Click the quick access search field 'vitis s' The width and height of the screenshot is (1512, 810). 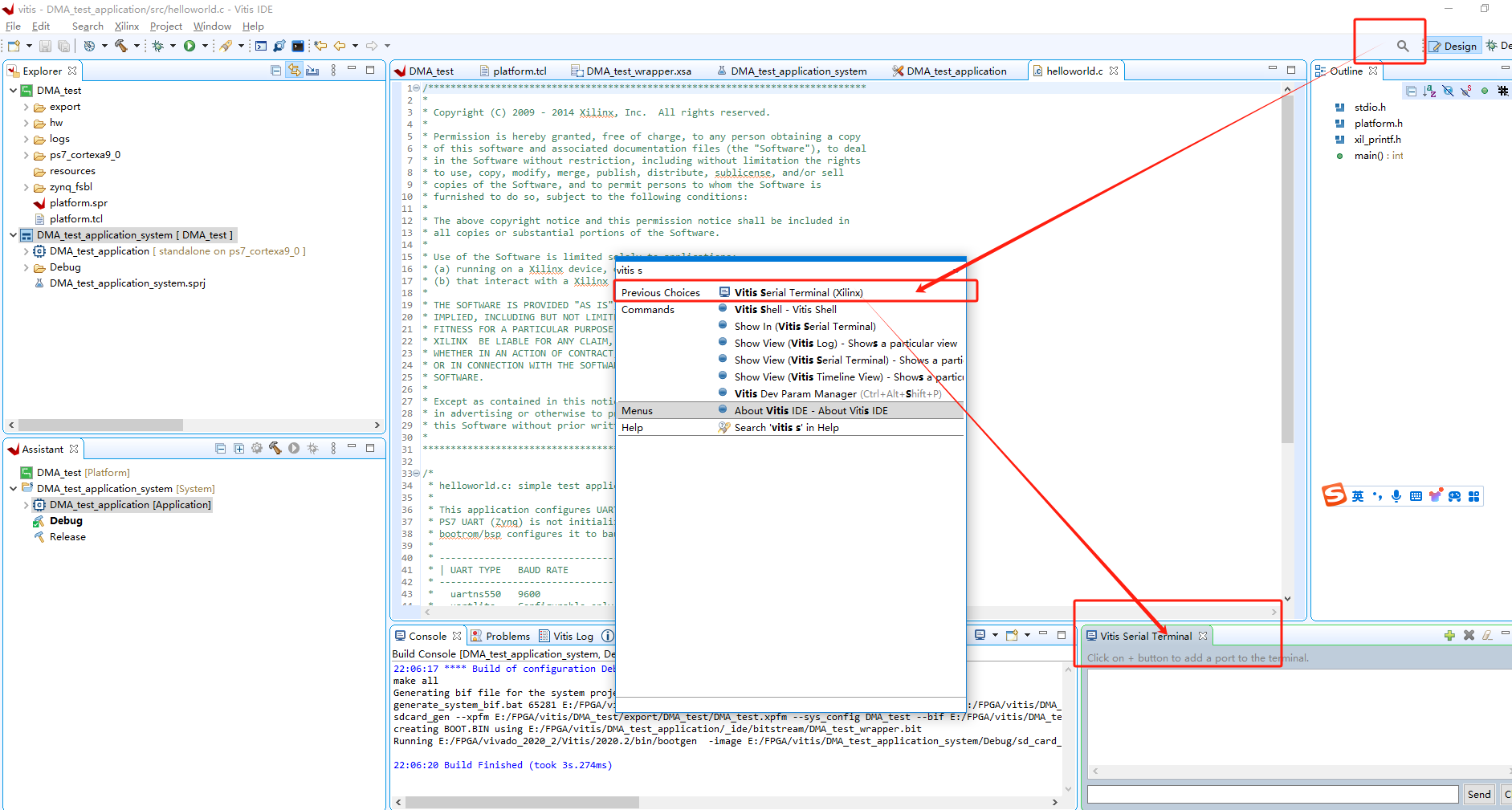coord(790,270)
